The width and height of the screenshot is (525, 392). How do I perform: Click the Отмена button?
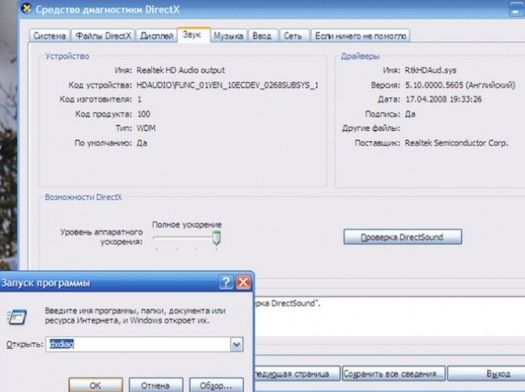click(156, 385)
